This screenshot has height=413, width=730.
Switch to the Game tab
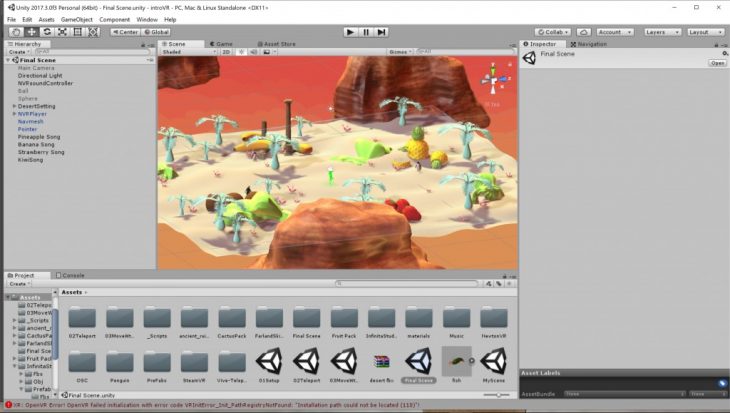[x=222, y=44]
